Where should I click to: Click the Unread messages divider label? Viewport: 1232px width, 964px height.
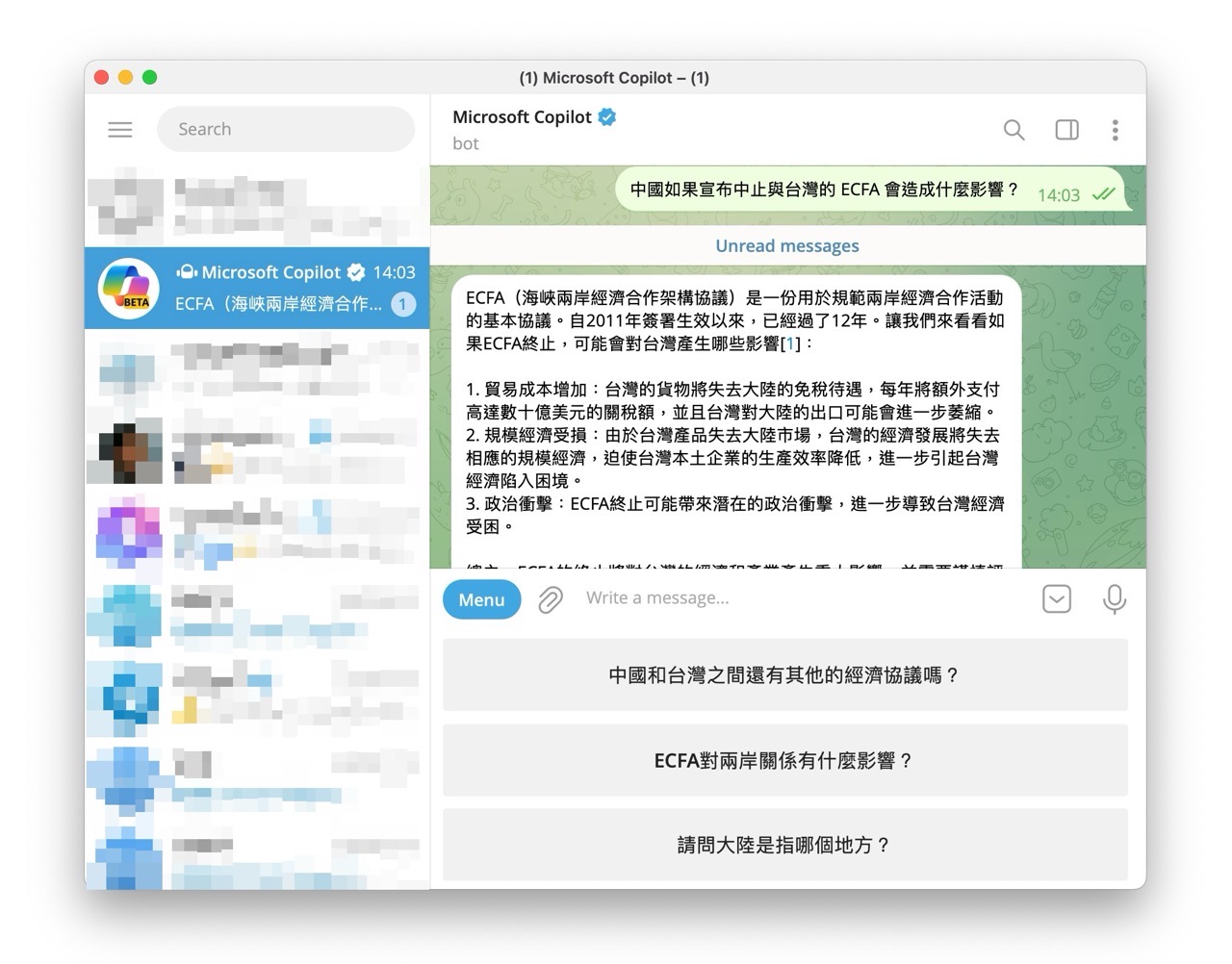click(786, 245)
